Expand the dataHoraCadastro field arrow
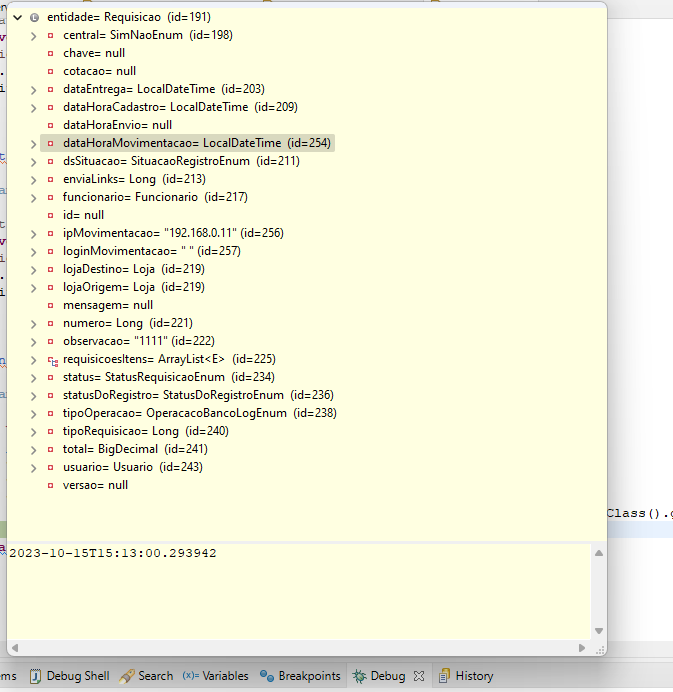The height and width of the screenshot is (692, 673). tap(34, 108)
